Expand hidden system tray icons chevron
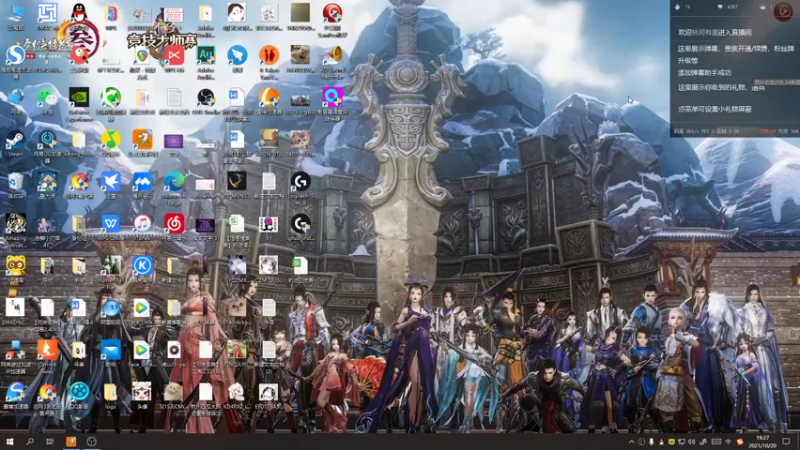The width and height of the screenshot is (800, 450). click(x=631, y=442)
